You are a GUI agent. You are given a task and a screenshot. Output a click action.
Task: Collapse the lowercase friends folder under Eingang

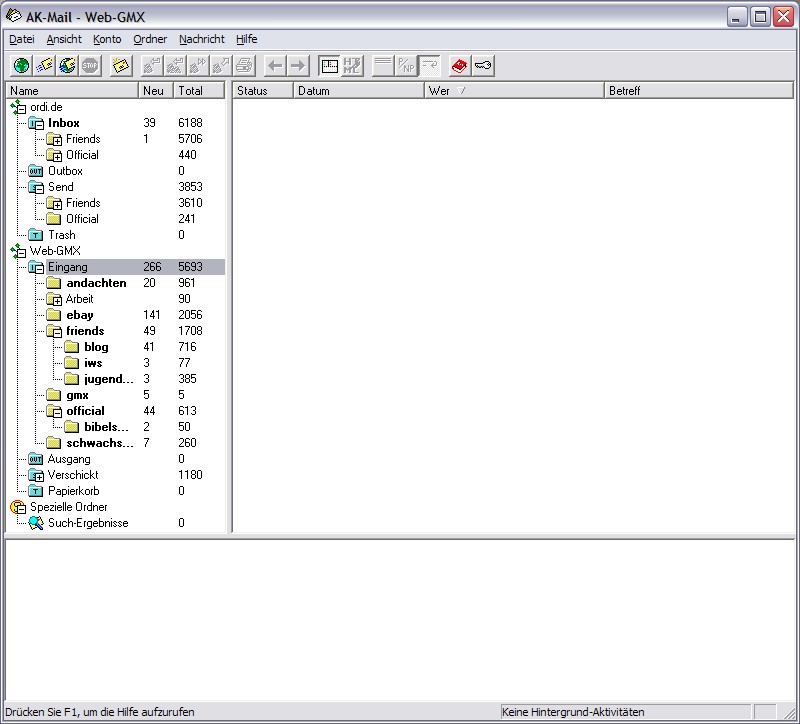pos(57,333)
